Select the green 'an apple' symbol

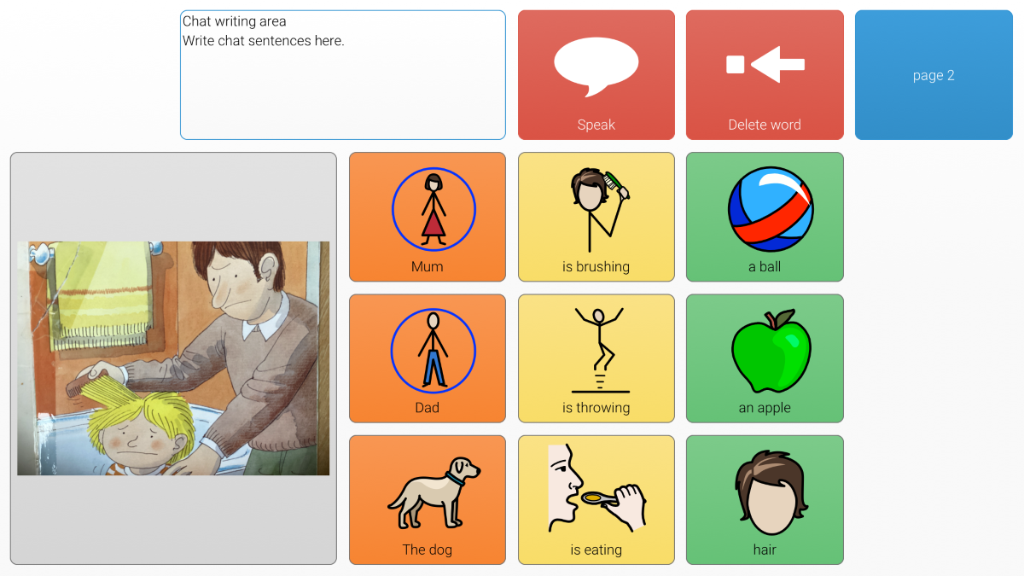click(x=765, y=359)
